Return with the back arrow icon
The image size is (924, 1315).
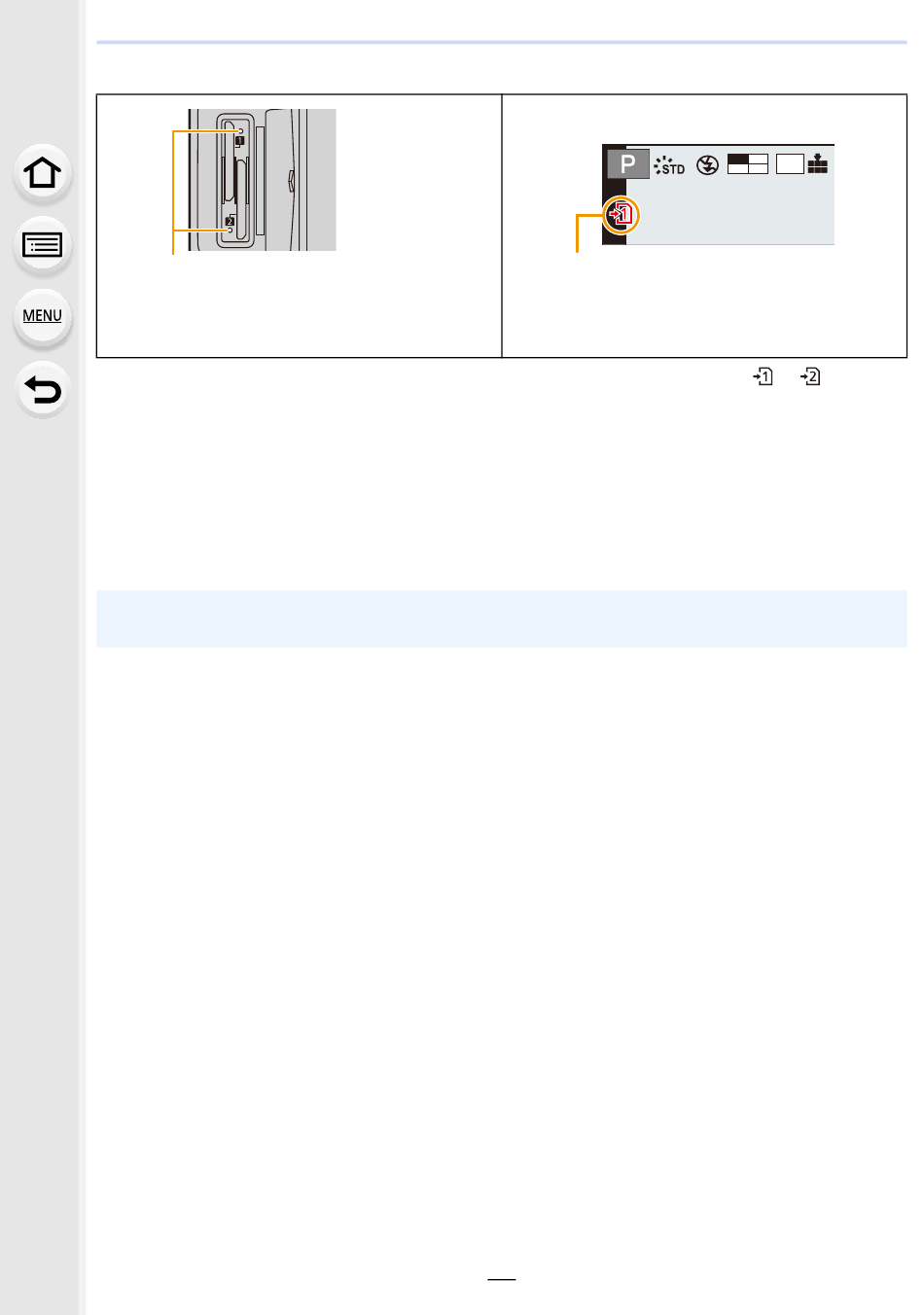42,390
